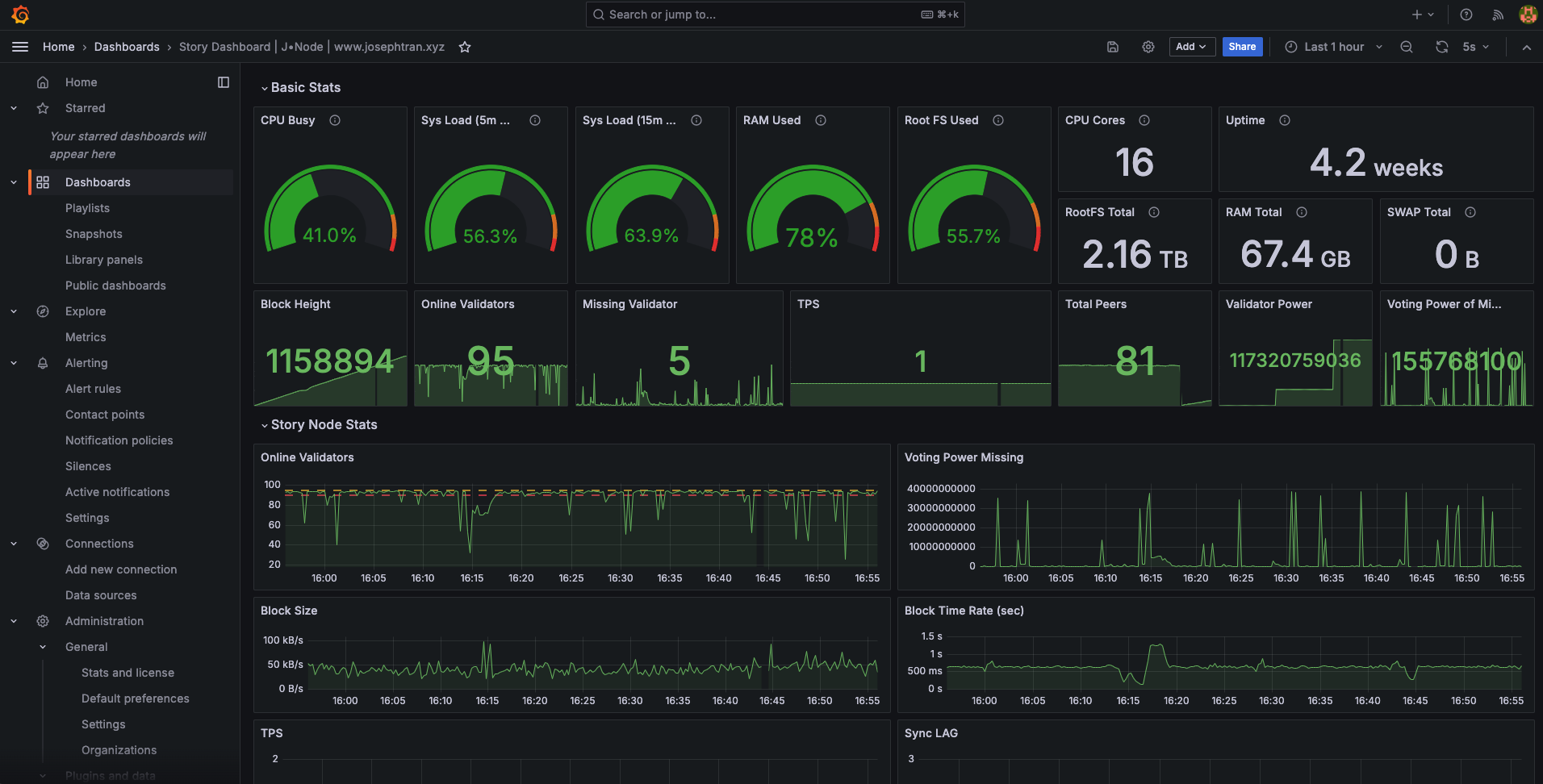Select Data sources menu item
Image resolution: width=1543 pixels, height=784 pixels.
tap(101, 595)
